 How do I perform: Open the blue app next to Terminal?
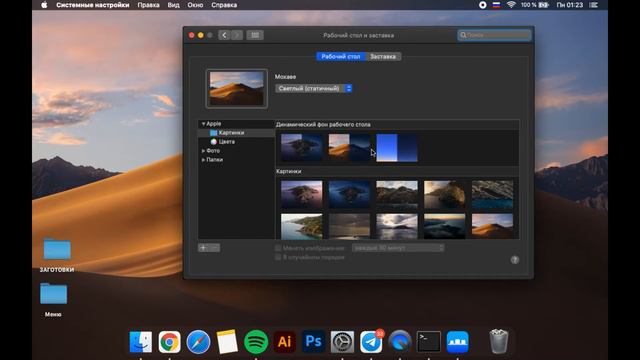click(458, 342)
